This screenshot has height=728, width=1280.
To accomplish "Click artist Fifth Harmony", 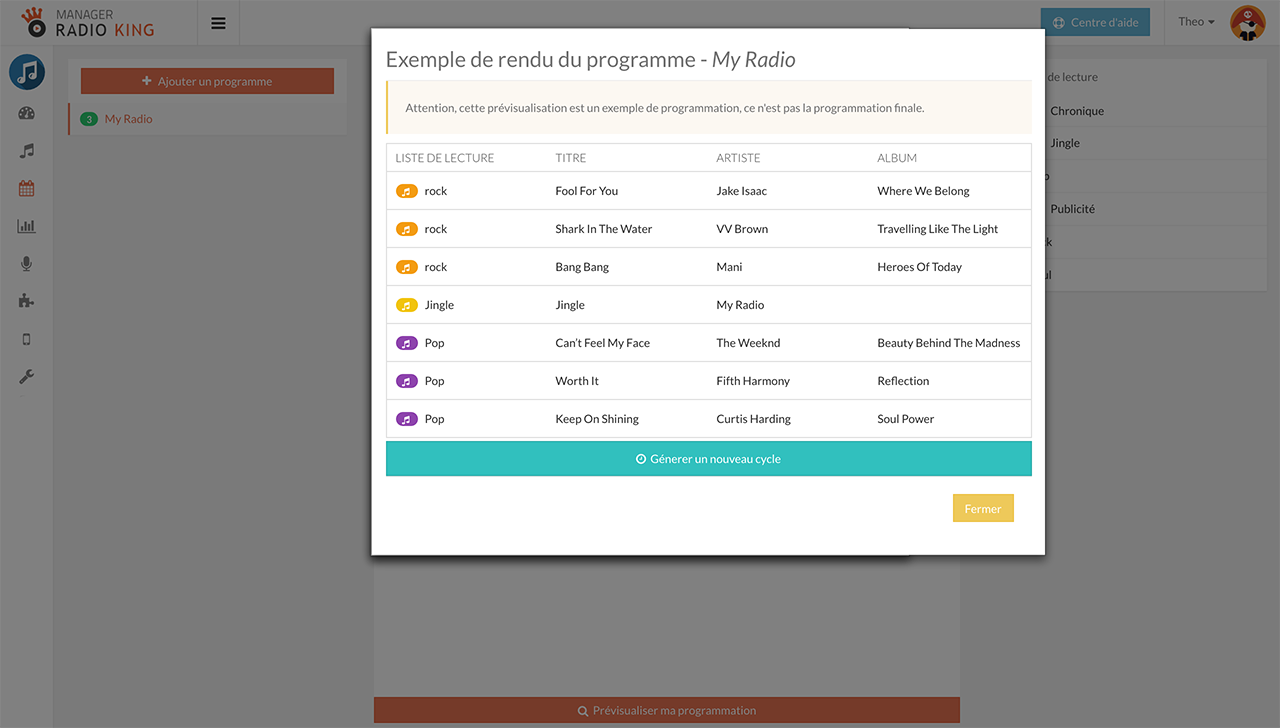I will click(753, 381).
